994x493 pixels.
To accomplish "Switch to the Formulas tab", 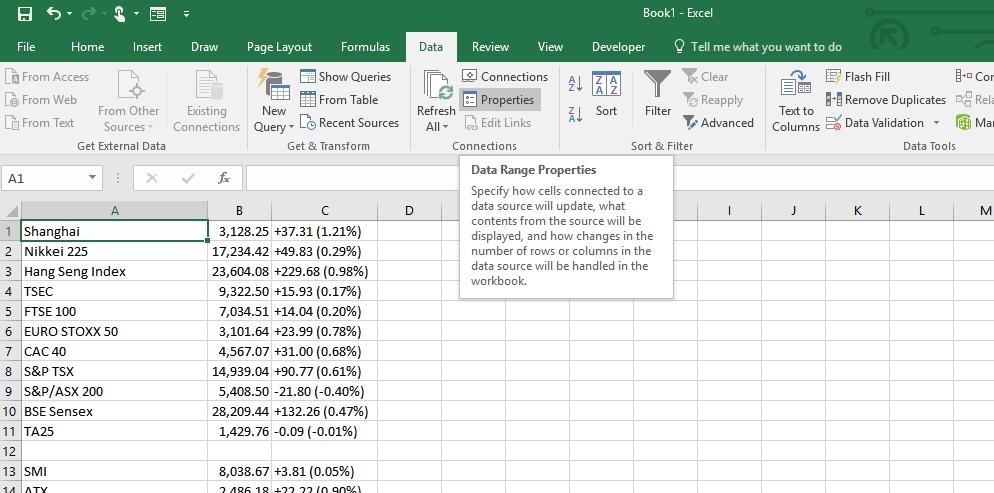I will tap(365, 47).
